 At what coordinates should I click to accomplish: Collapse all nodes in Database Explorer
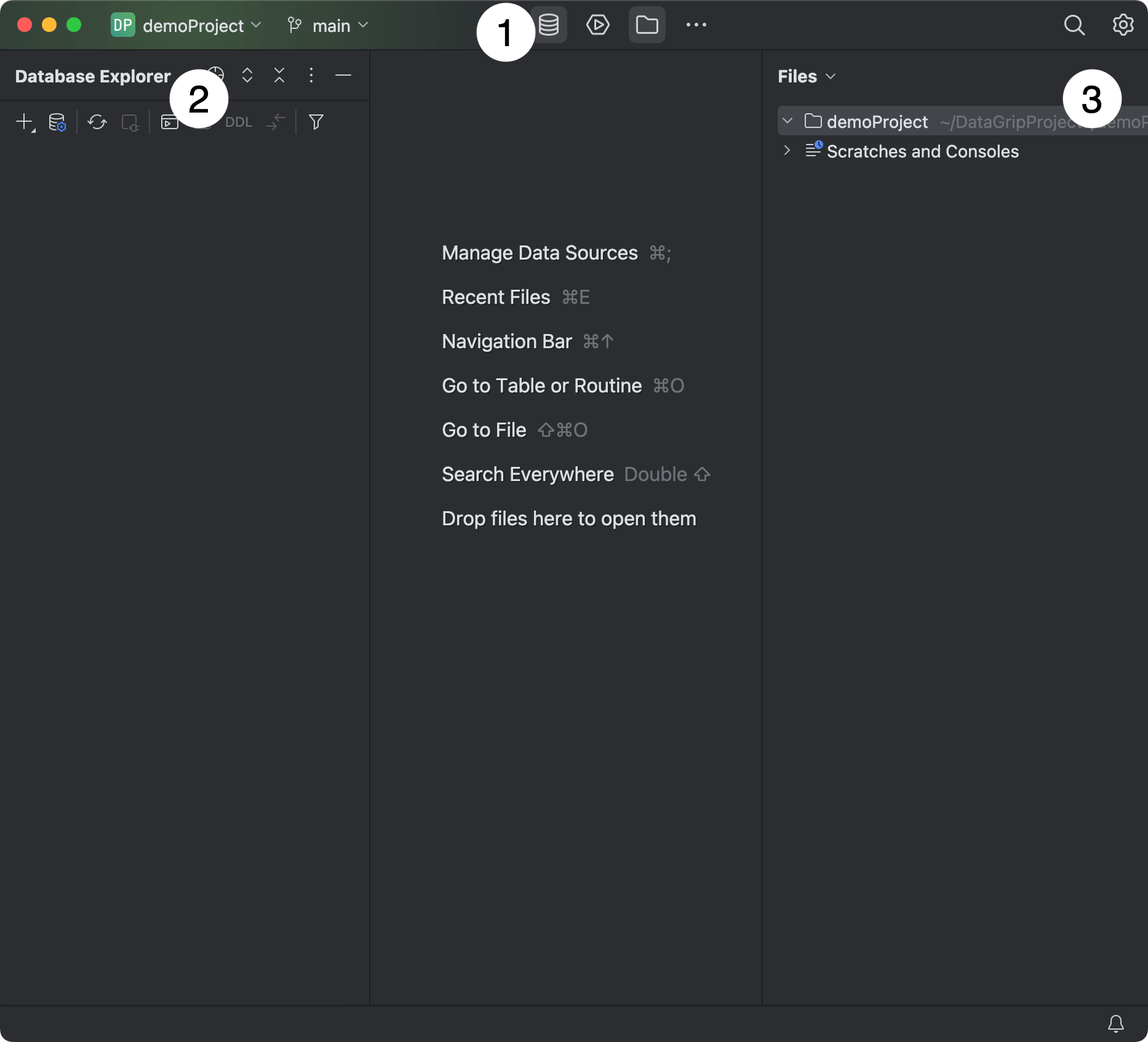279,75
